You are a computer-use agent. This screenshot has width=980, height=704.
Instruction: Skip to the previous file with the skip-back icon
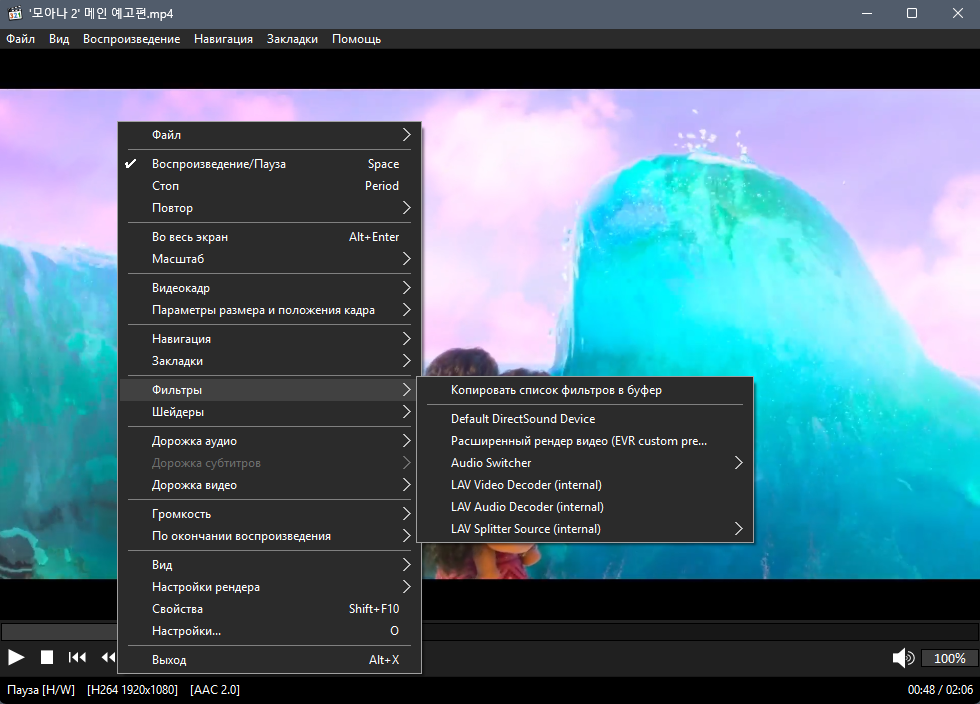tap(77, 657)
